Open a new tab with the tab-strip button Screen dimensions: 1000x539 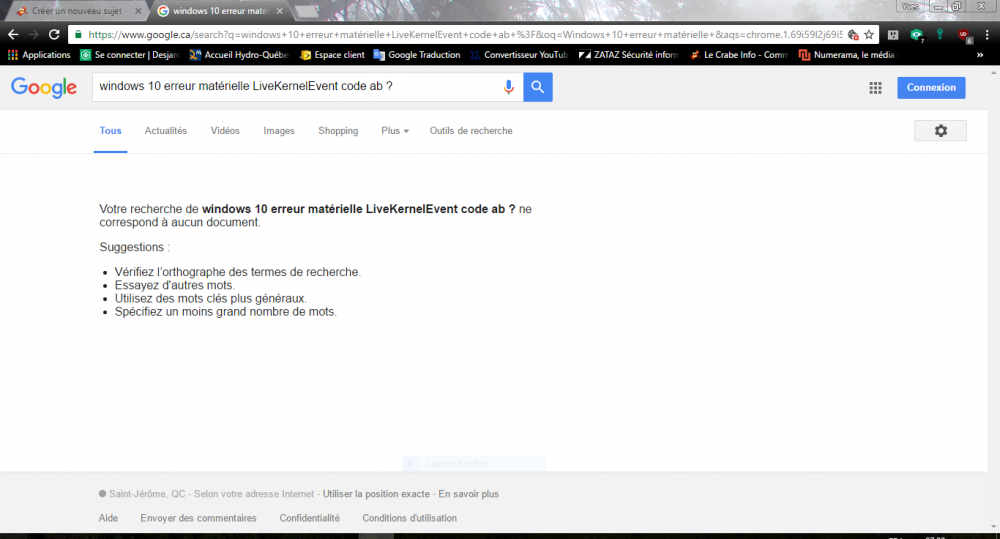(307, 11)
